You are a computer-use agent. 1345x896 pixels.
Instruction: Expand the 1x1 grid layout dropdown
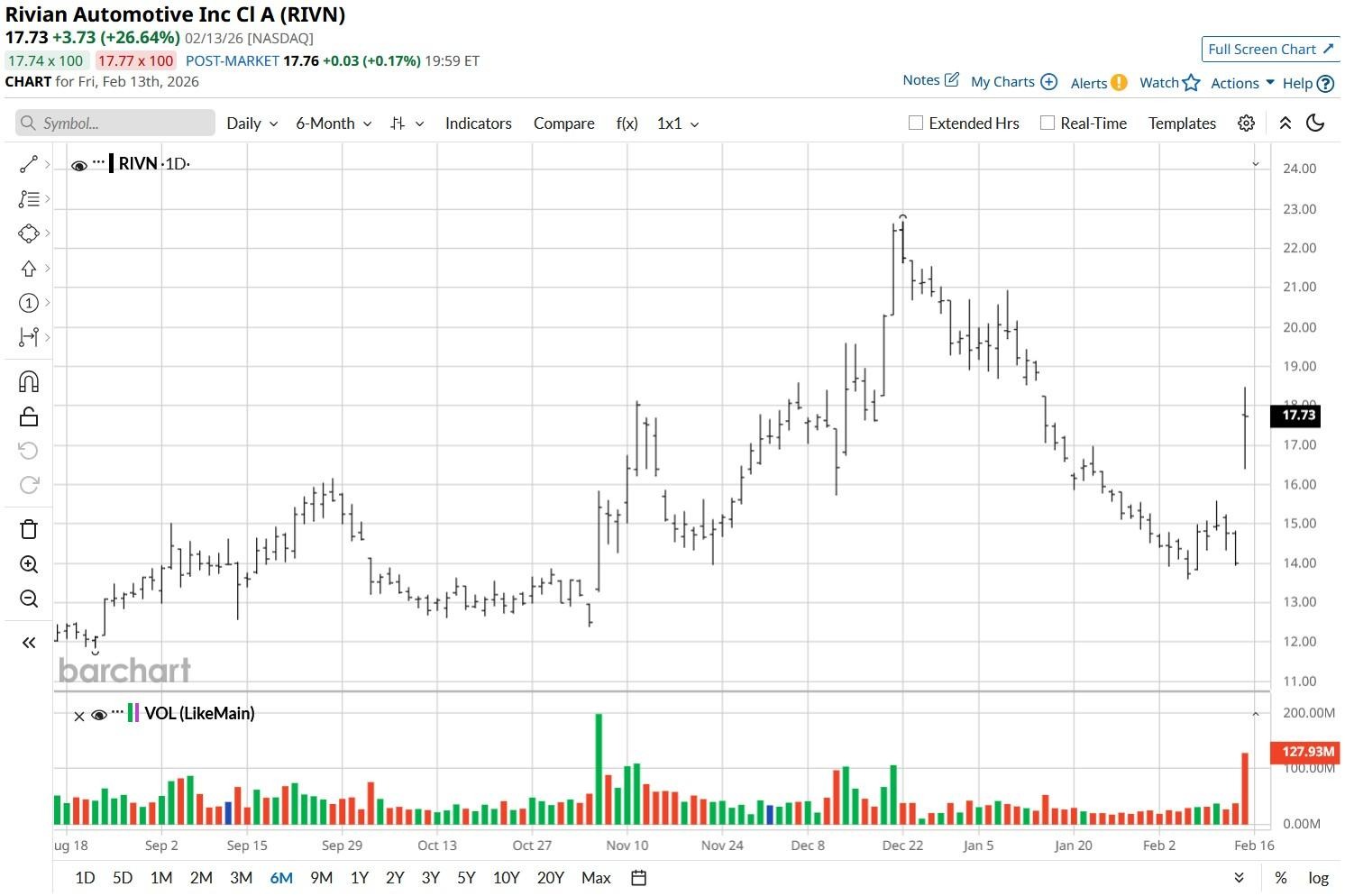678,123
